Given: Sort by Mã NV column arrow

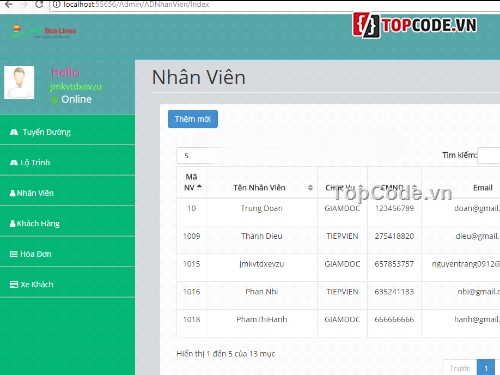Looking at the screenshot, I should [x=199, y=187].
